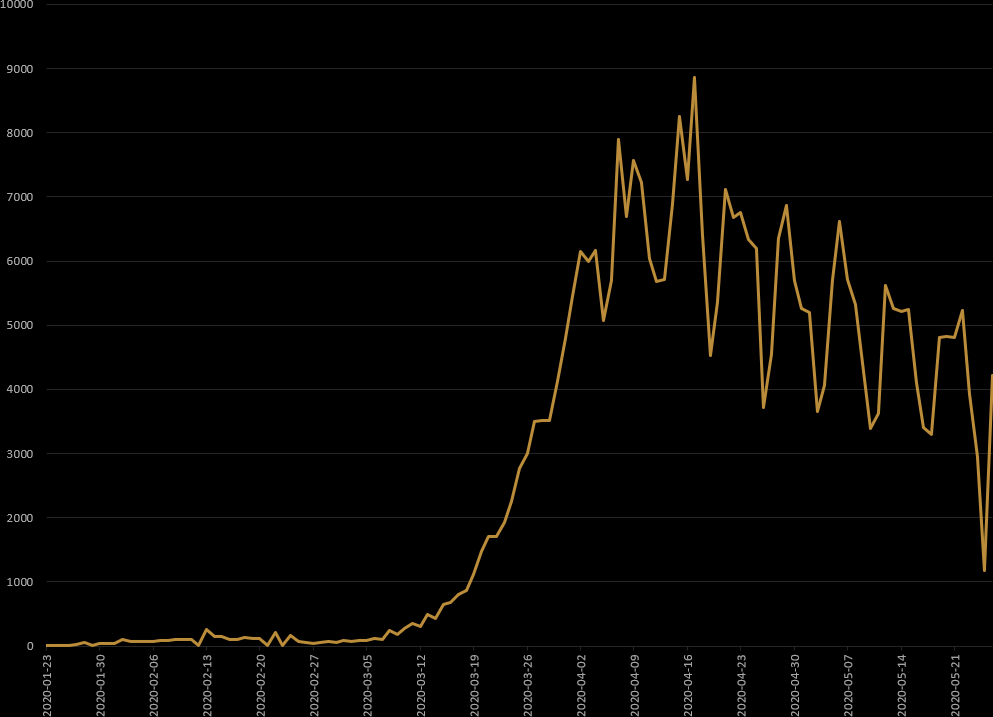
Task: Select the 2020-04-30 date label
Action: pos(796,684)
